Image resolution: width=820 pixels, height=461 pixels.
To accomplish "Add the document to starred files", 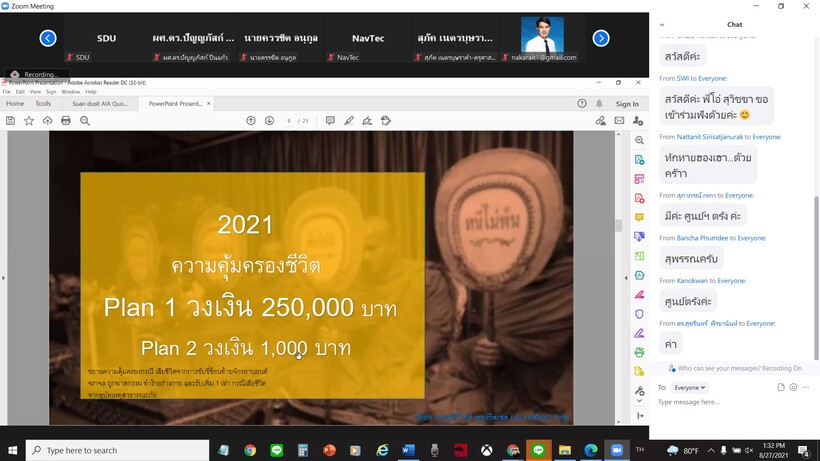I will point(29,121).
